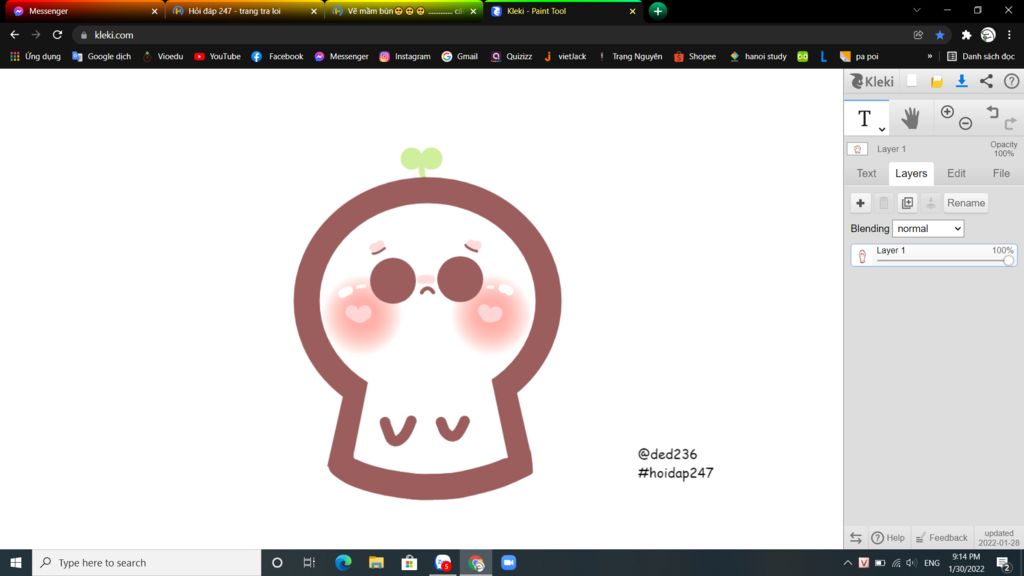Click the Type here to search box
Viewport: 1024px width, 576px height.
(147, 562)
